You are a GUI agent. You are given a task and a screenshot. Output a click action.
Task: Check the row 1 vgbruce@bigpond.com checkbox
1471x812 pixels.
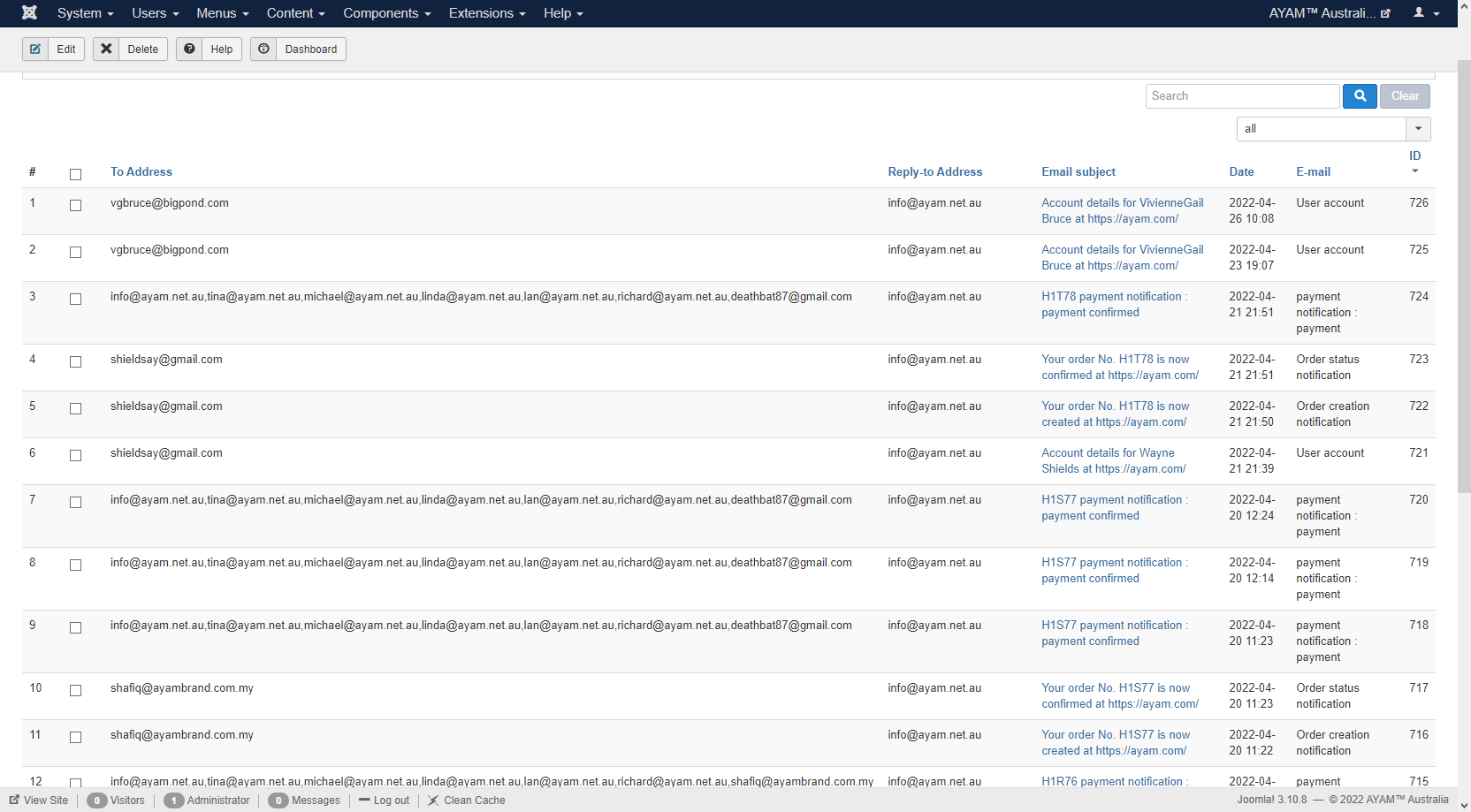[x=75, y=205]
